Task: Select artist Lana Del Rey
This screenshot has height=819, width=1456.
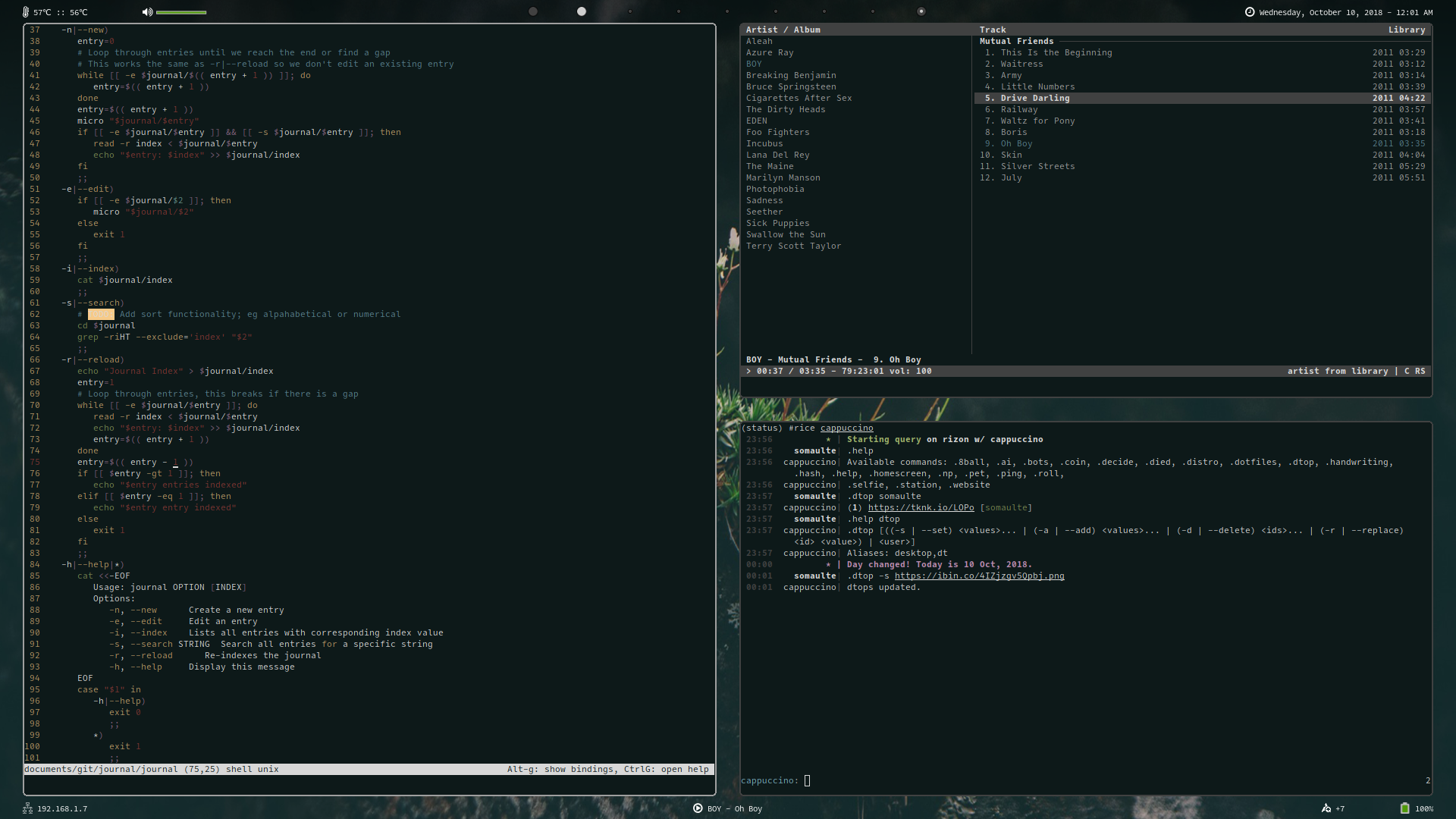Action: (x=777, y=155)
